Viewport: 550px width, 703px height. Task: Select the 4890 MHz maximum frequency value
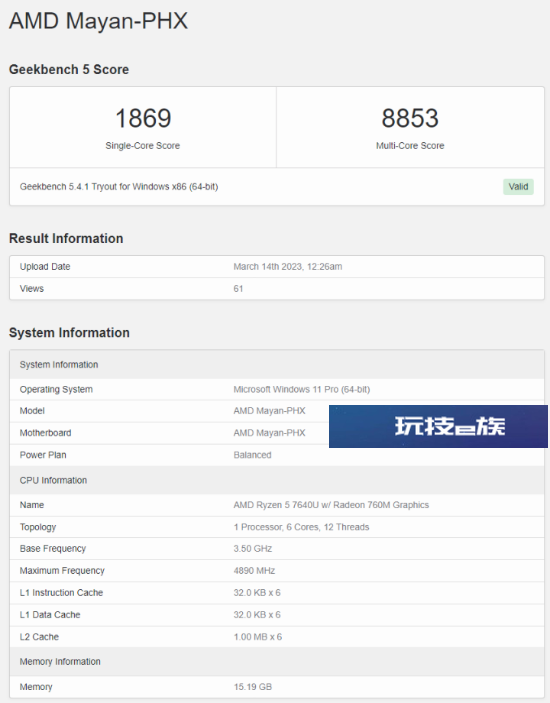point(254,571)
